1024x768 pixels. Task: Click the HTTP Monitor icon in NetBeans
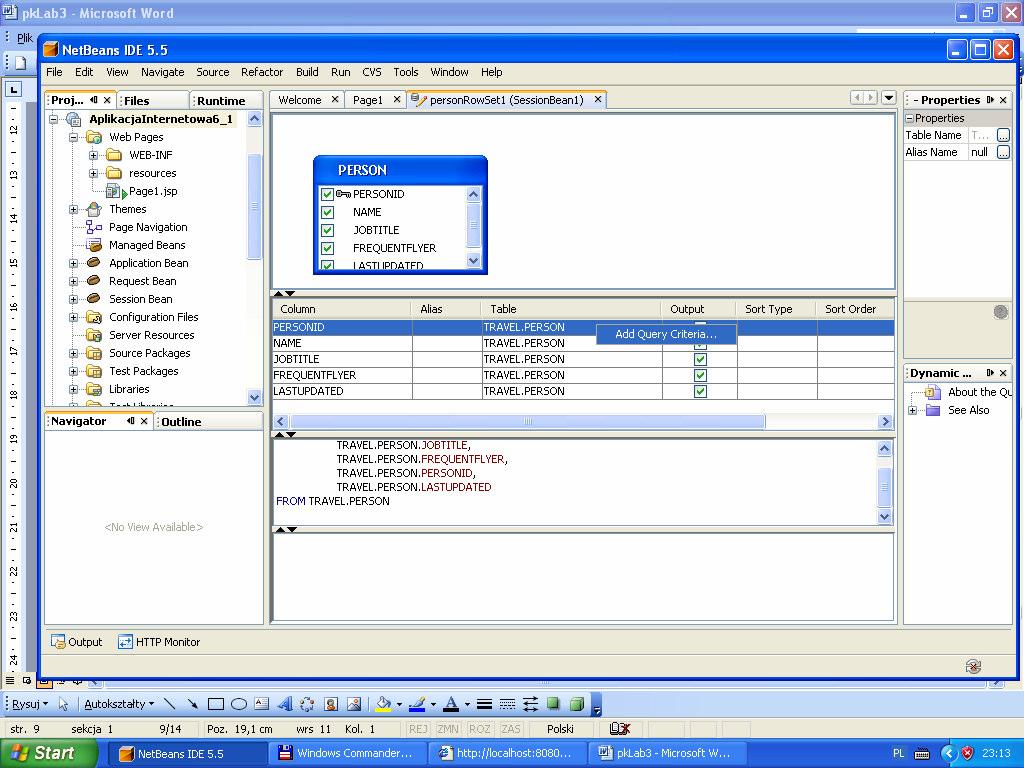(125, 642)
